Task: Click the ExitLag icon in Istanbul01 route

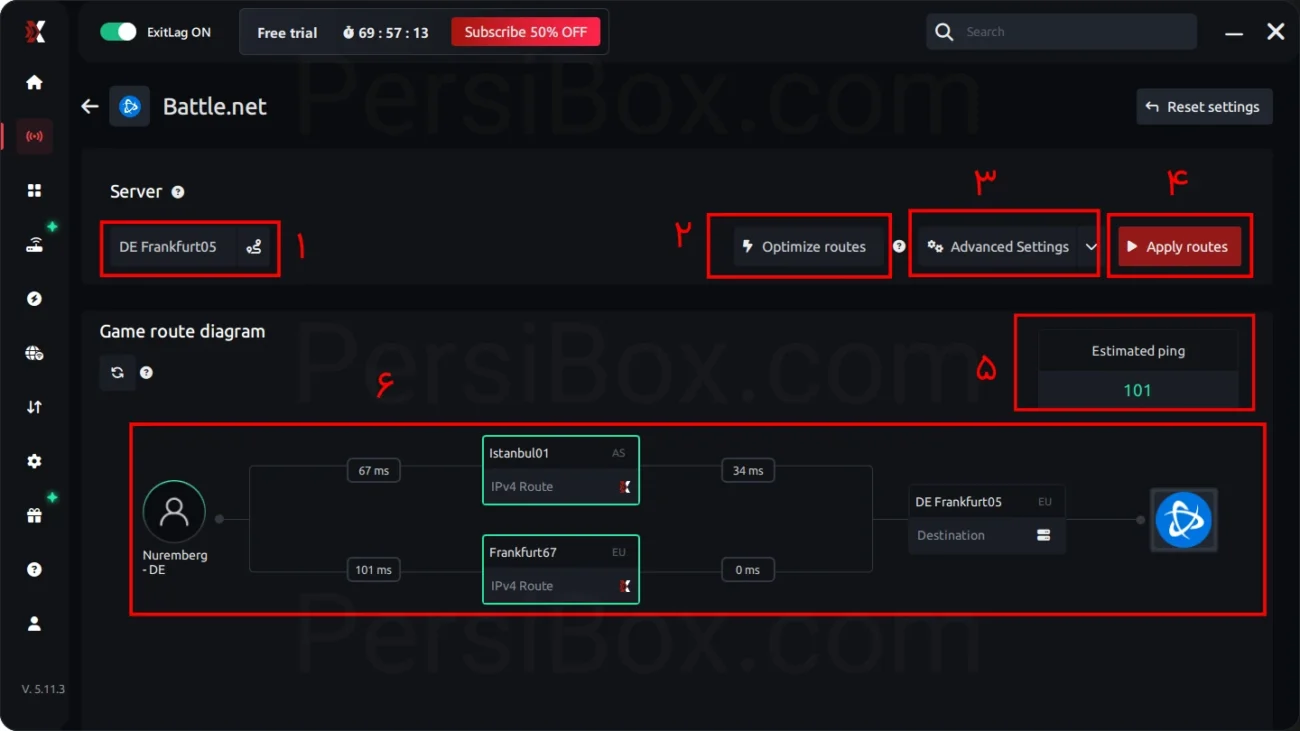Action: 625,487
